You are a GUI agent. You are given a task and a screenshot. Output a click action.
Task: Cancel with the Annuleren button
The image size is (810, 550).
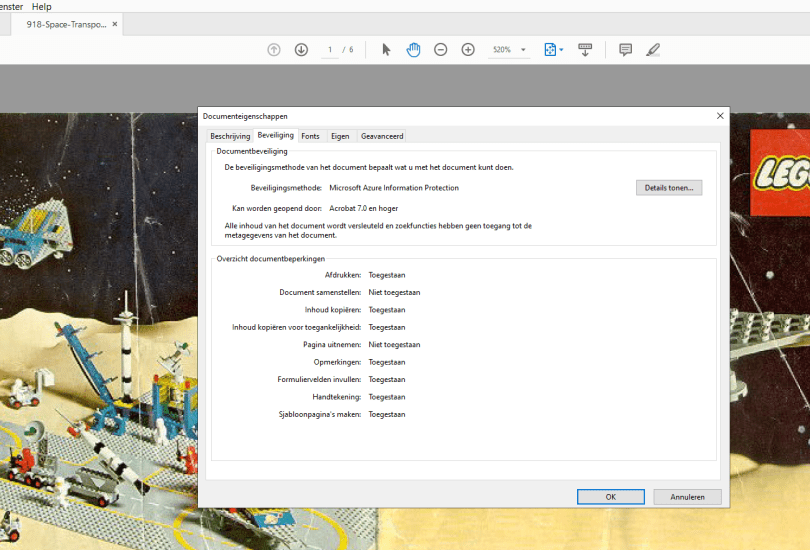tap(687, 497)
